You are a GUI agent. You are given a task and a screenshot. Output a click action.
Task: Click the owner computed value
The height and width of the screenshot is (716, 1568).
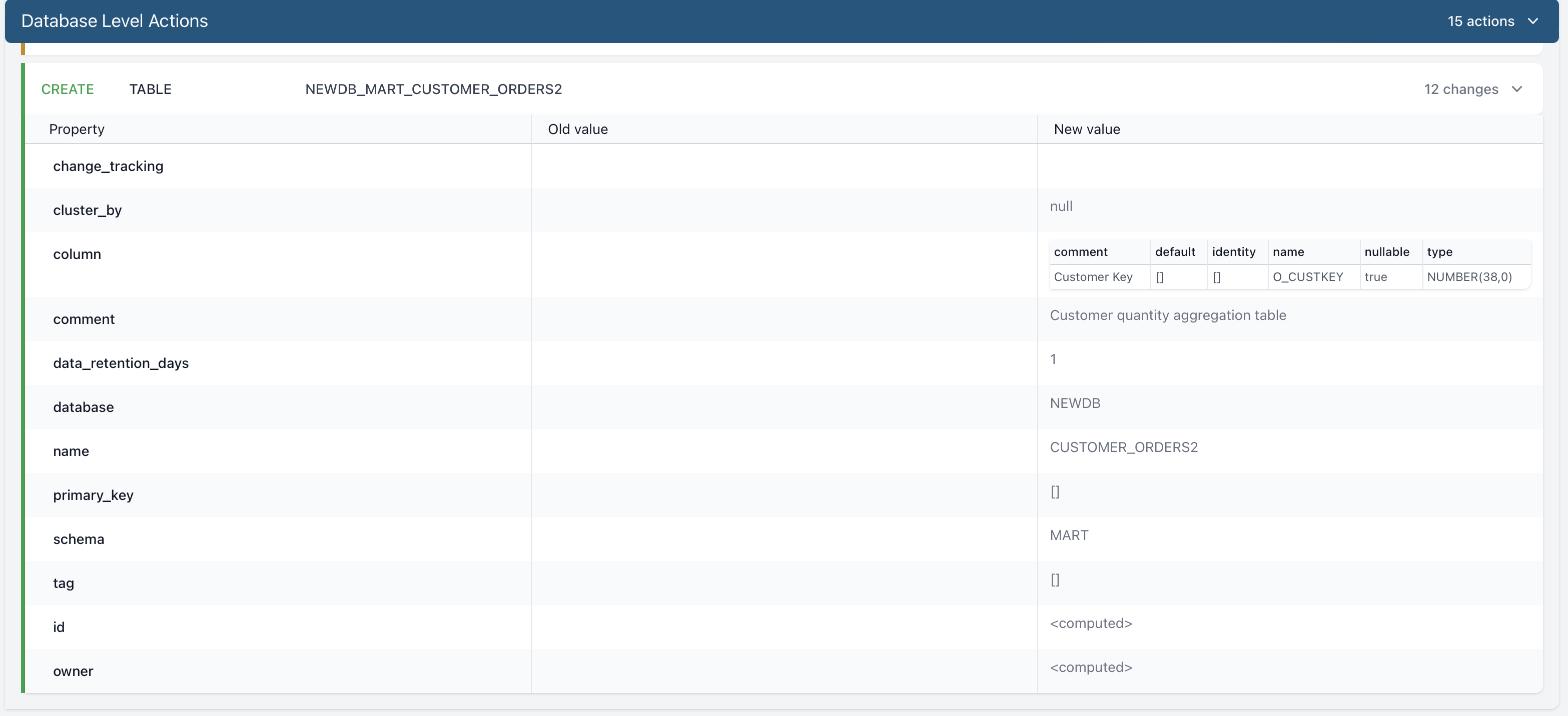(1091, 667)
